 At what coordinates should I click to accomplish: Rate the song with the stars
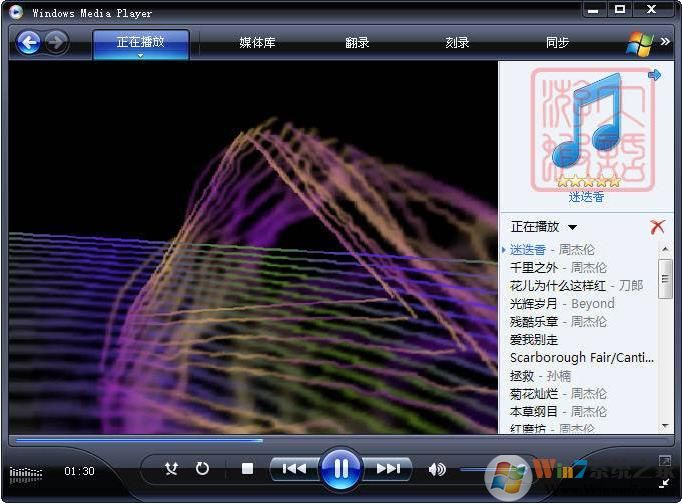(x=588, y=181)
